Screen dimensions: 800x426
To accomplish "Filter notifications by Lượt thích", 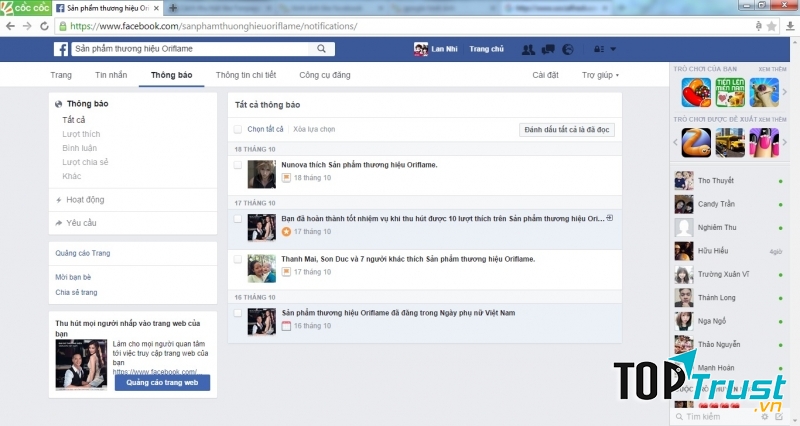I will pyautogui.click(x=81, y=134).
